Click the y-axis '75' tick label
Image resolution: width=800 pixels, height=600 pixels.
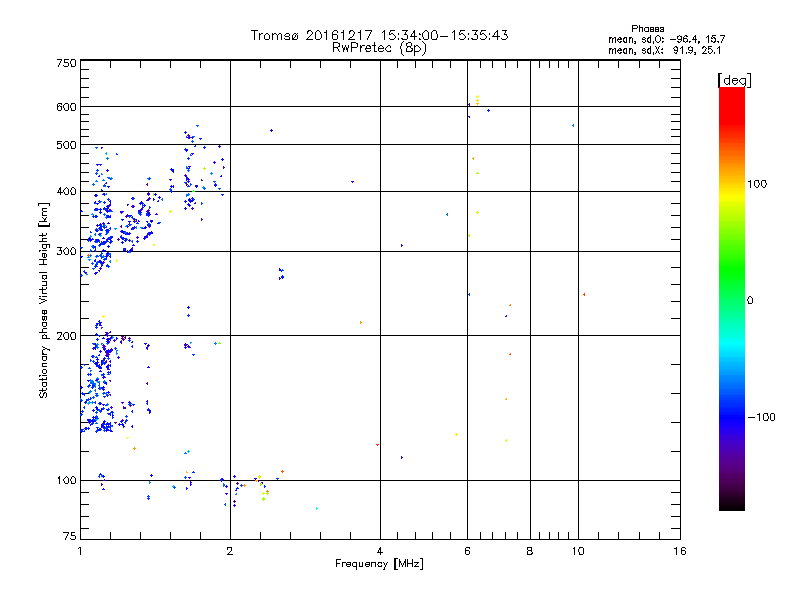70,536
